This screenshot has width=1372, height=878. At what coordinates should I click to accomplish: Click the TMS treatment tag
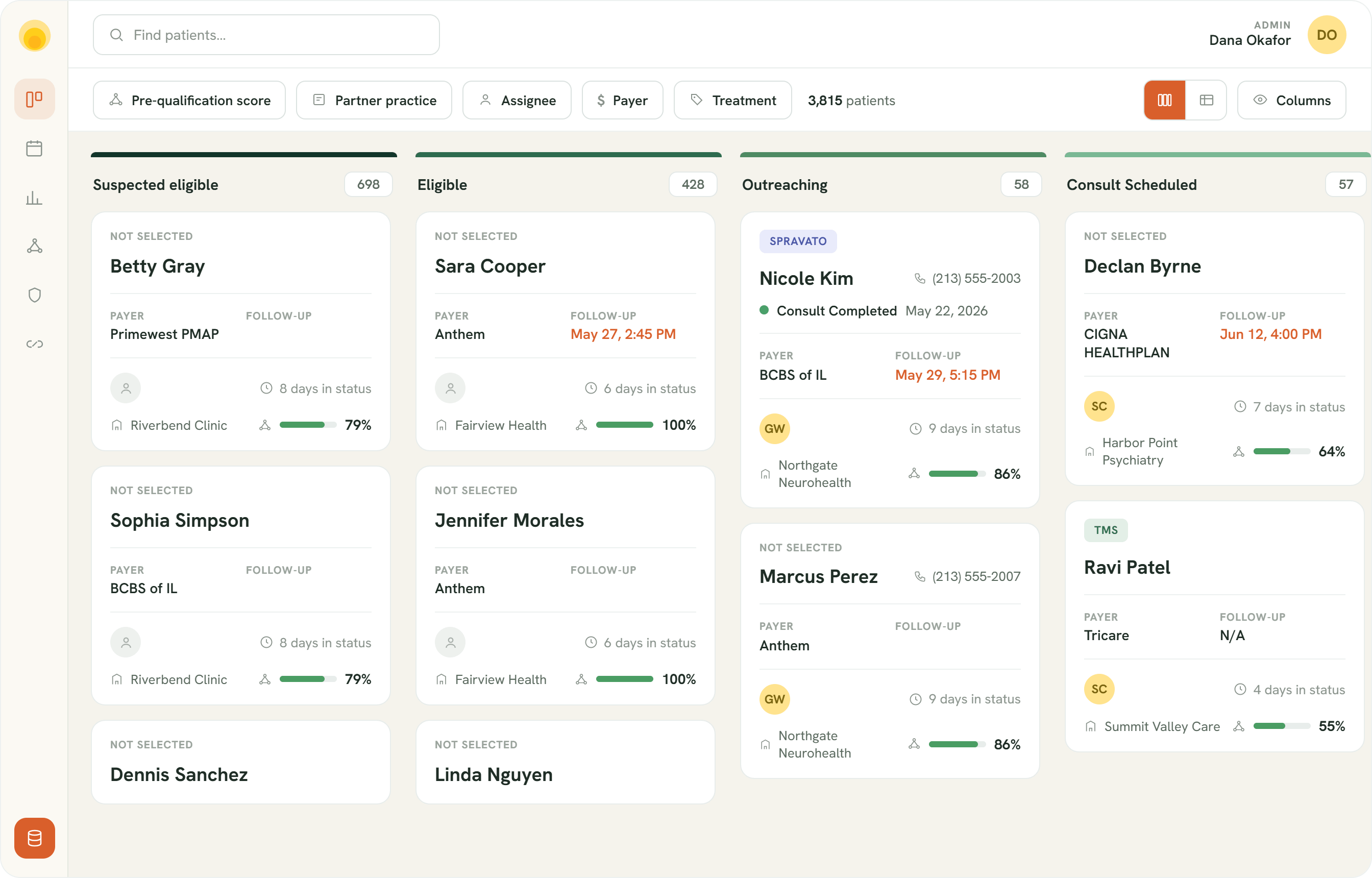1105,530
